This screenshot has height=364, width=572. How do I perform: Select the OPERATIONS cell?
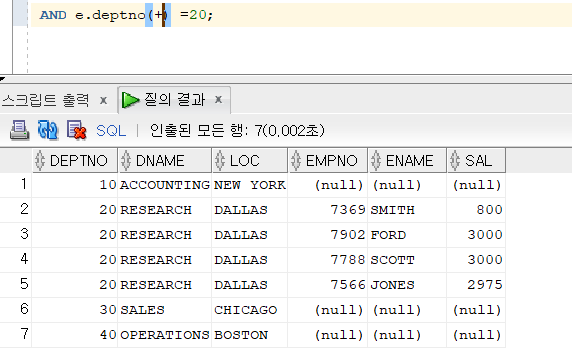[x=165, y=334]
